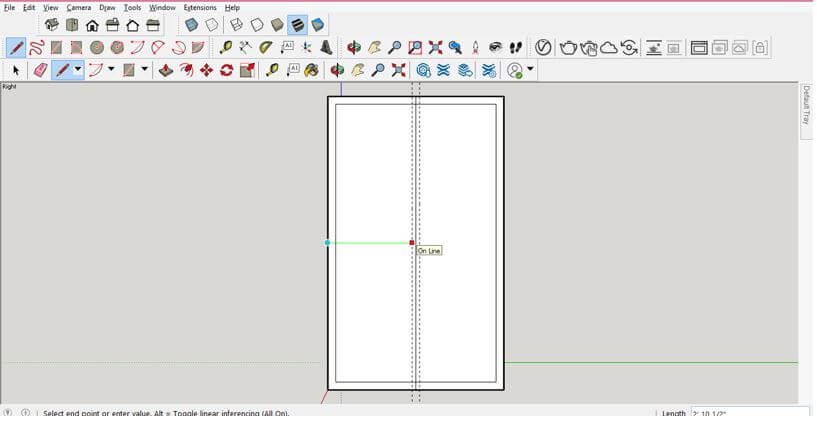Select the Protractor tool

point(266,48)
